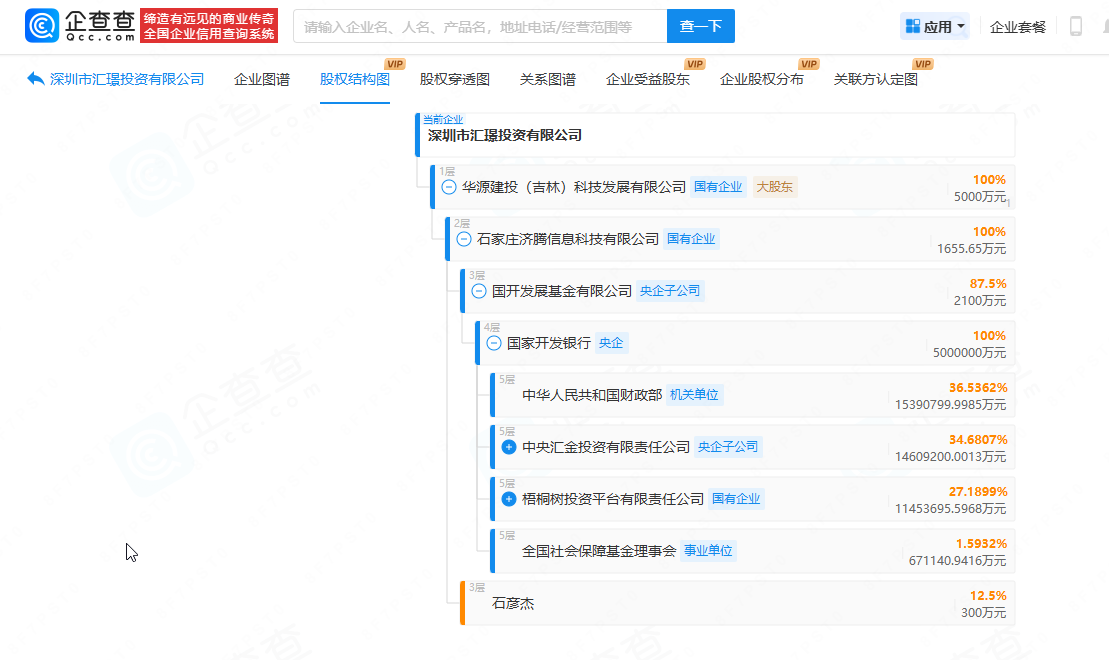The width and height of the screenshot is (1109, 660).
Task: Click the 查一下 search button
Action: click(x=701, y=26)
